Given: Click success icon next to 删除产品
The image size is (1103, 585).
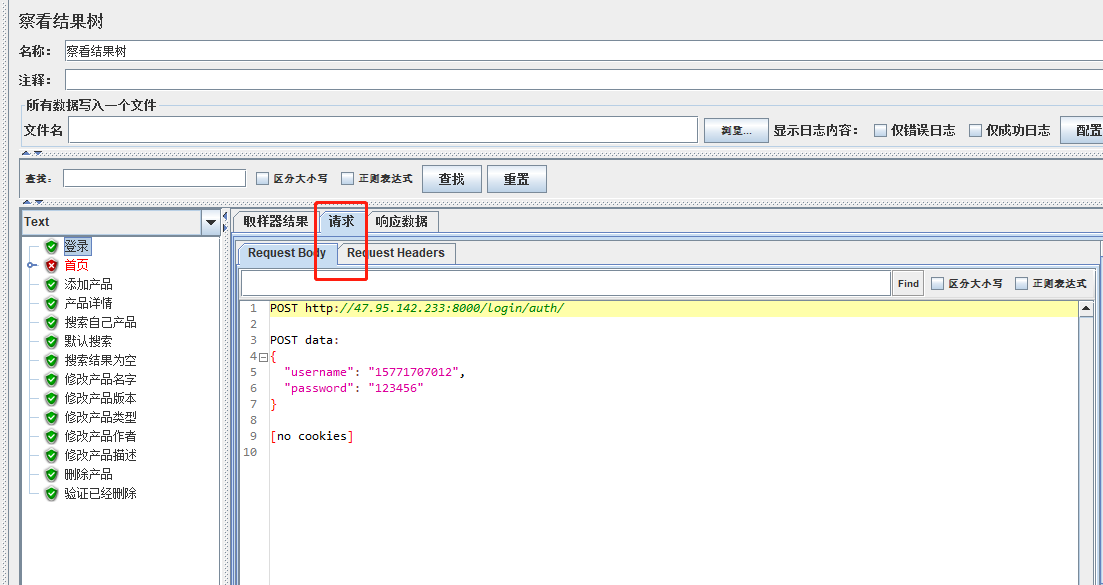Looking at the screenshot, I should coord(51,475).
